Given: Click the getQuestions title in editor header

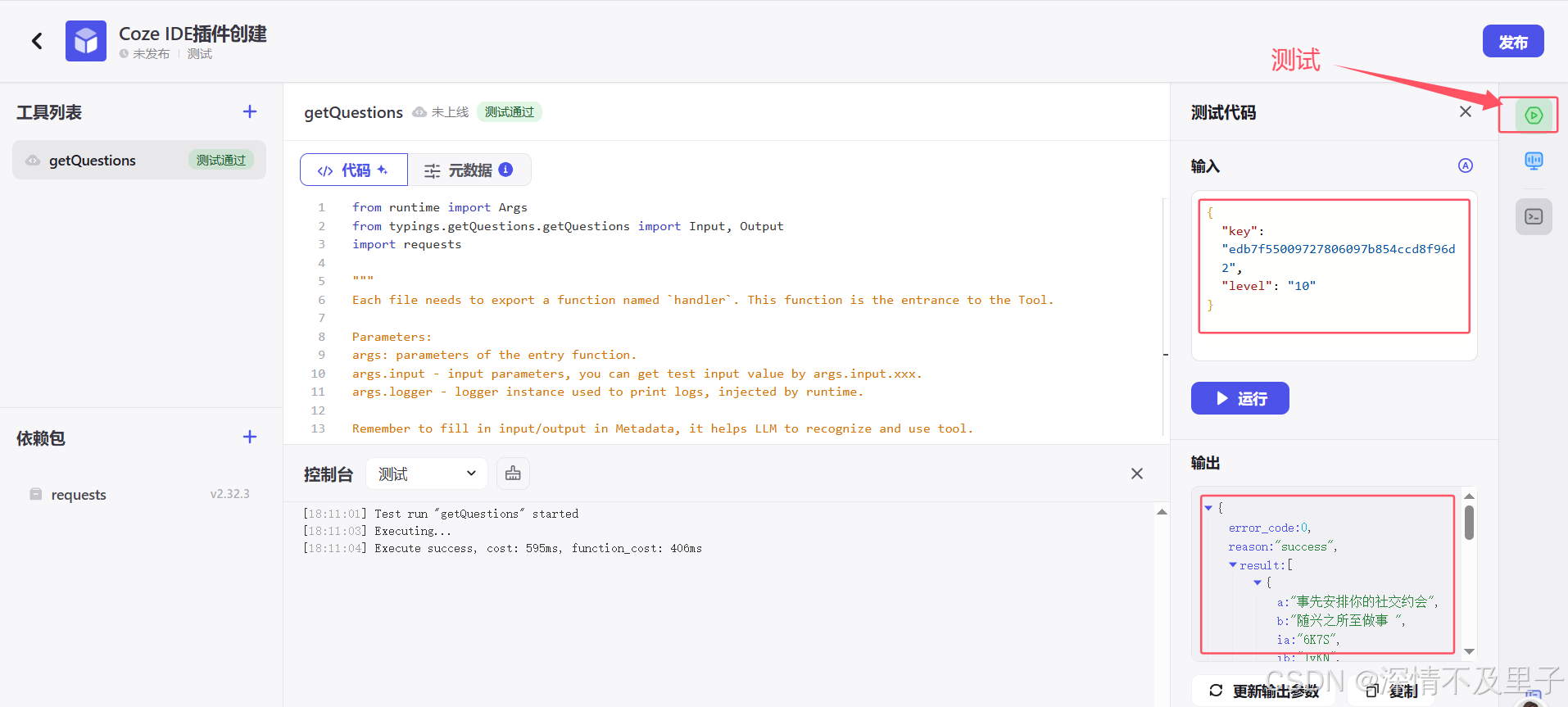Looking at the screenshot, I should pos(353,112).
